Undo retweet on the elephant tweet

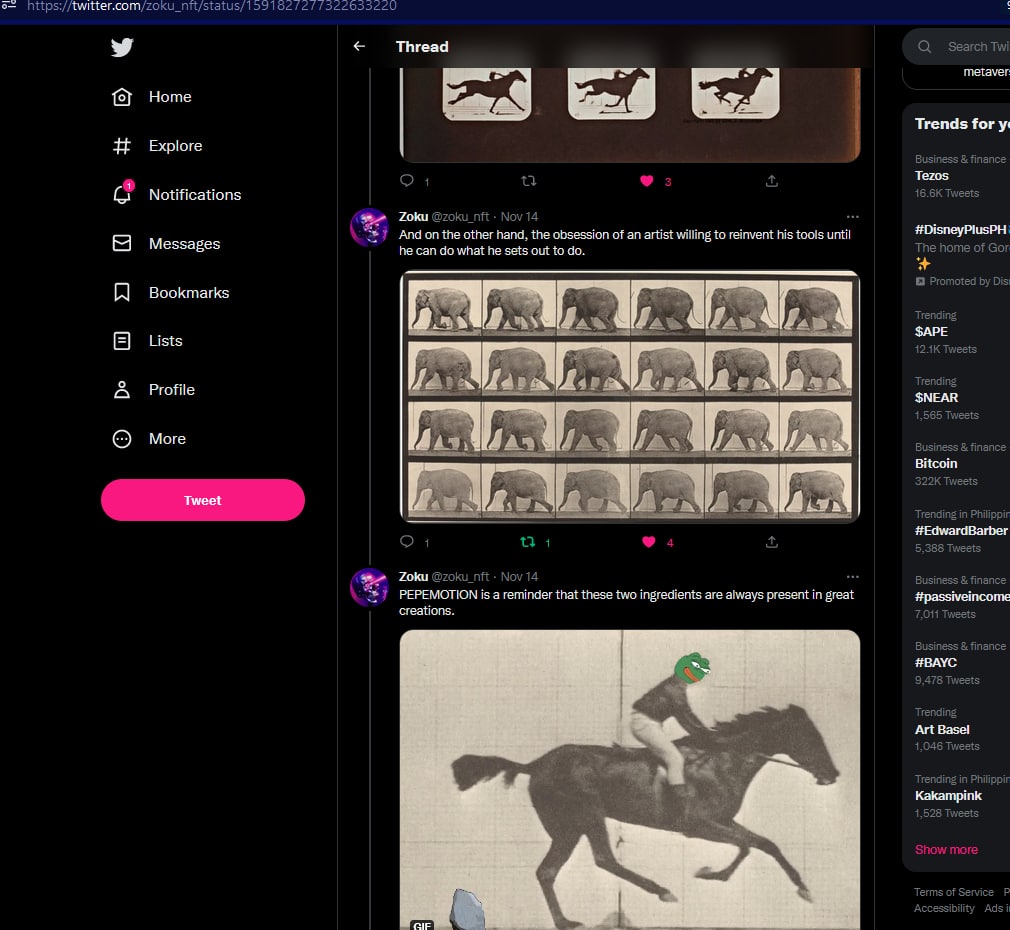[x=528, y=542]
